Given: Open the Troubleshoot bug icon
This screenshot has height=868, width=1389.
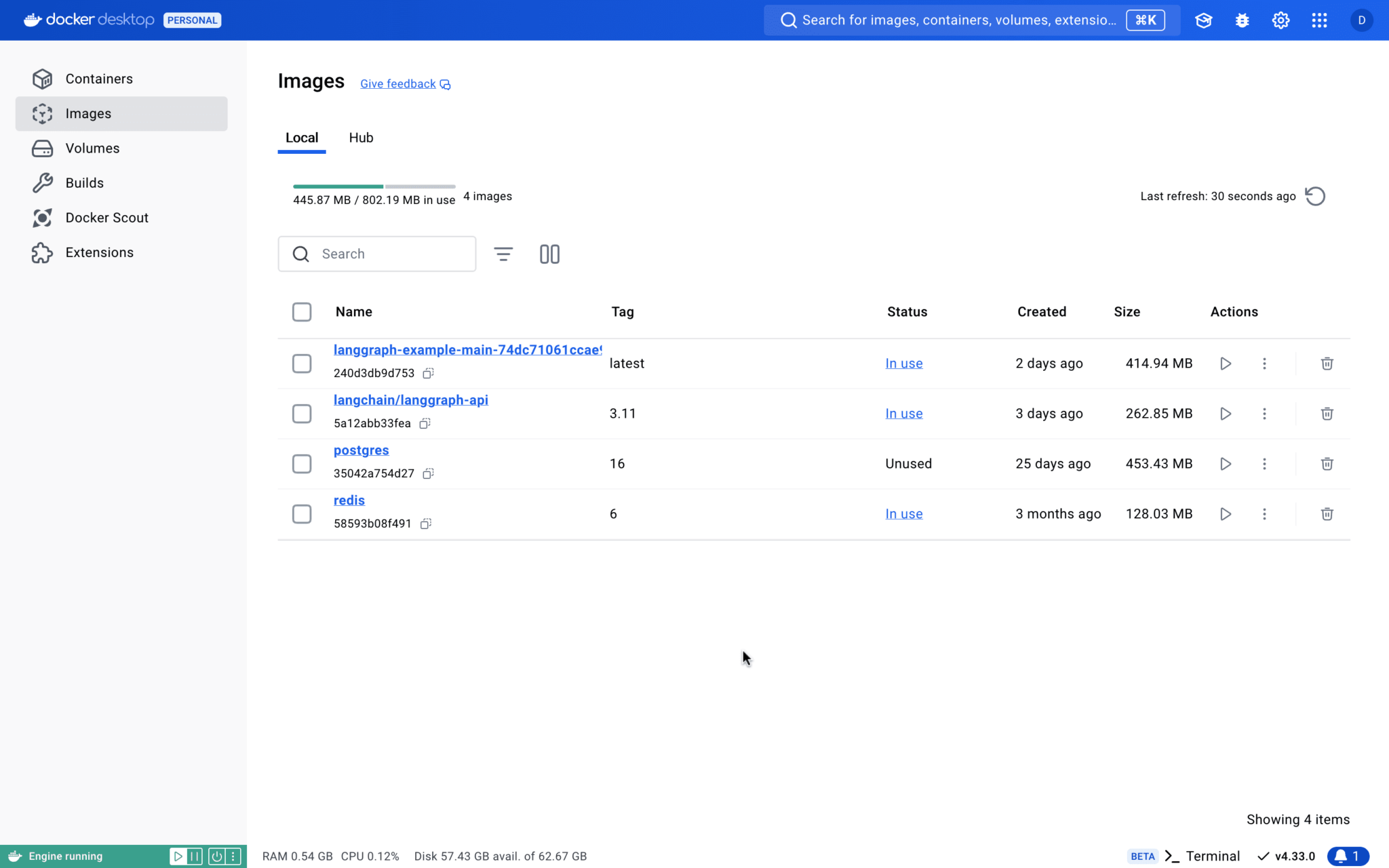Looking at the screenshot, I should pyautogui.click(x=1242, y=20).
